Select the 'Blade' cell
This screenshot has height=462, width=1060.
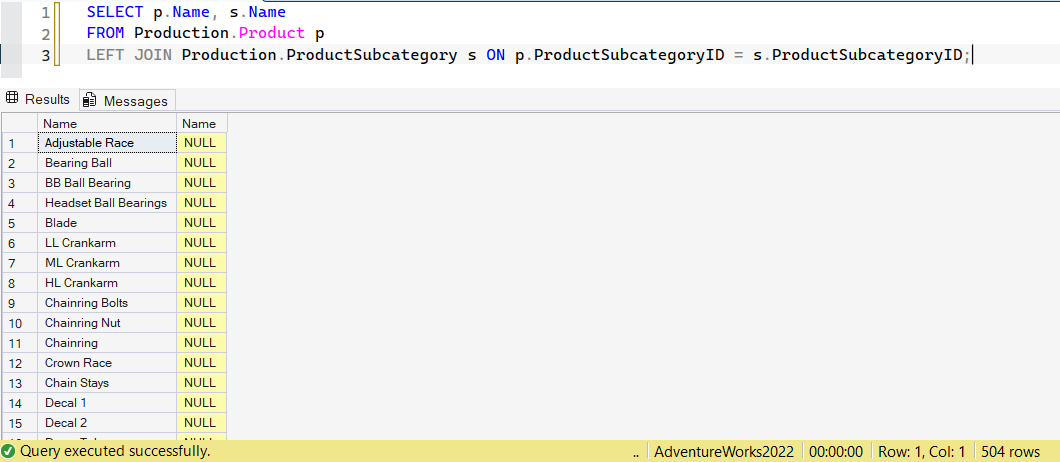click(x=107, y=223)
